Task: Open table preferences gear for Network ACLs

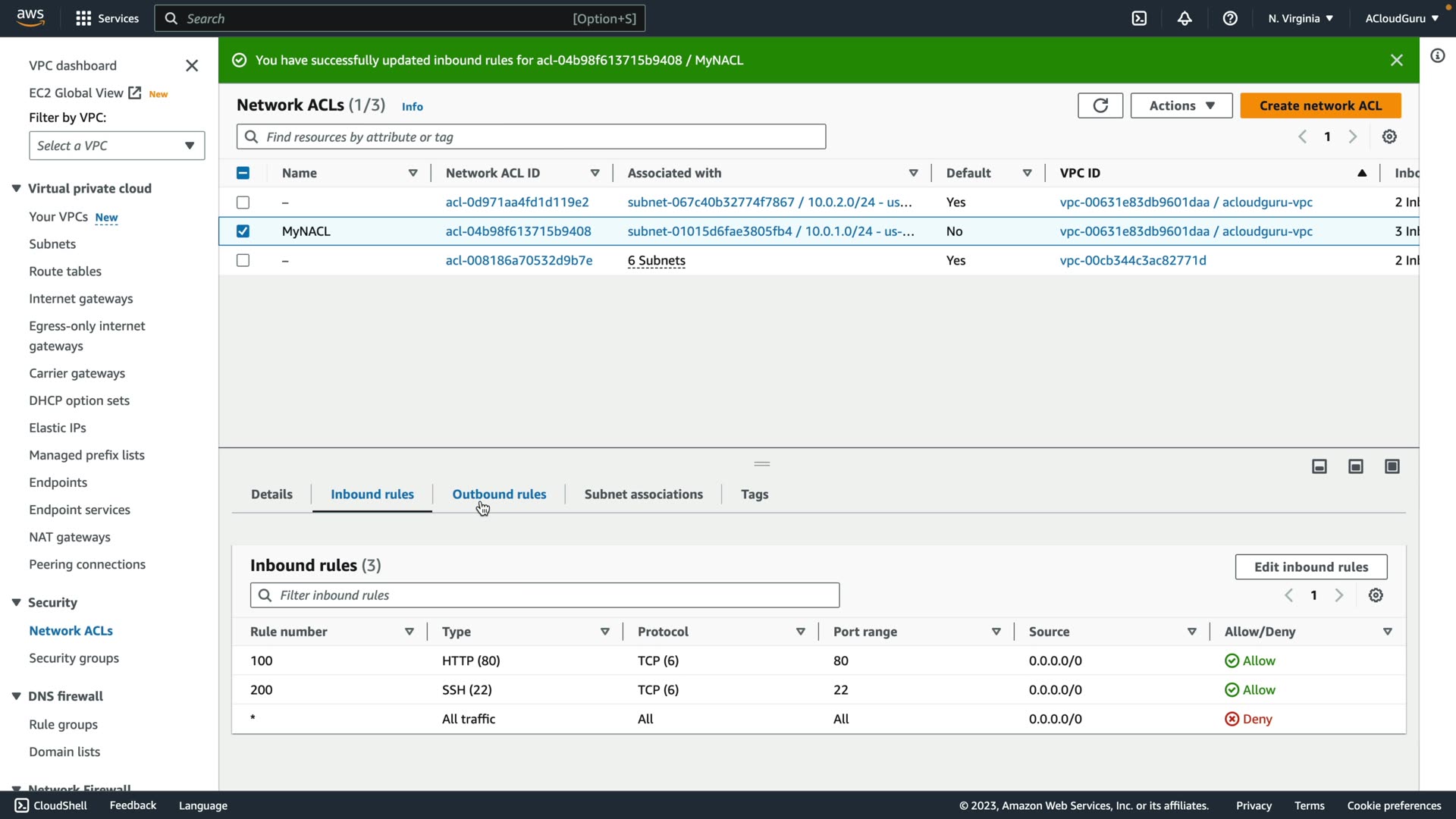Action: point(1389,136)
